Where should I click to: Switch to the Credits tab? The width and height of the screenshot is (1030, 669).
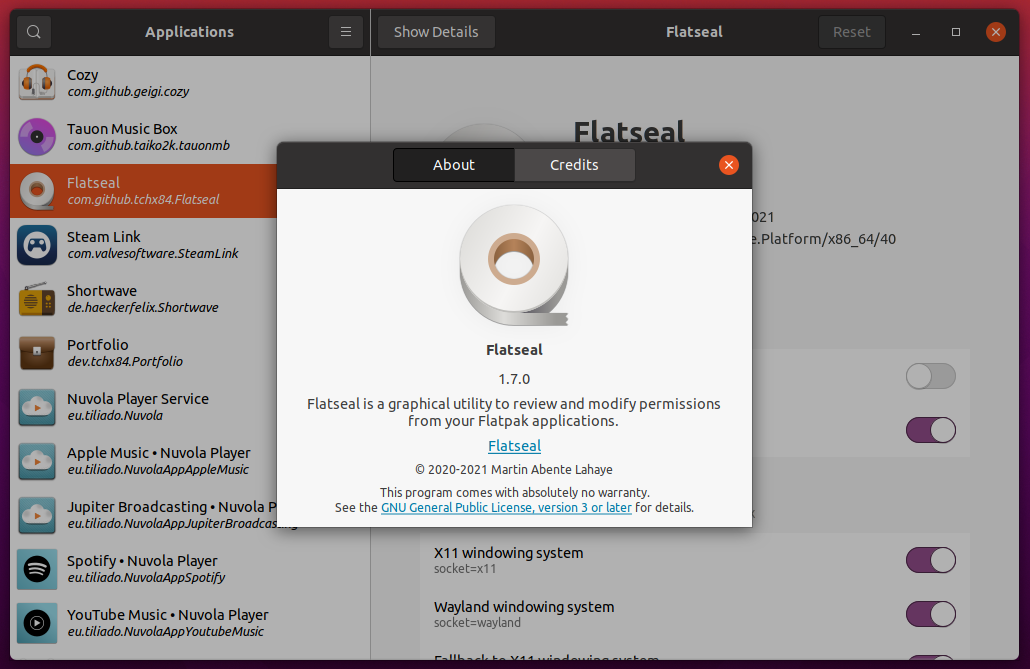(575, 165)
